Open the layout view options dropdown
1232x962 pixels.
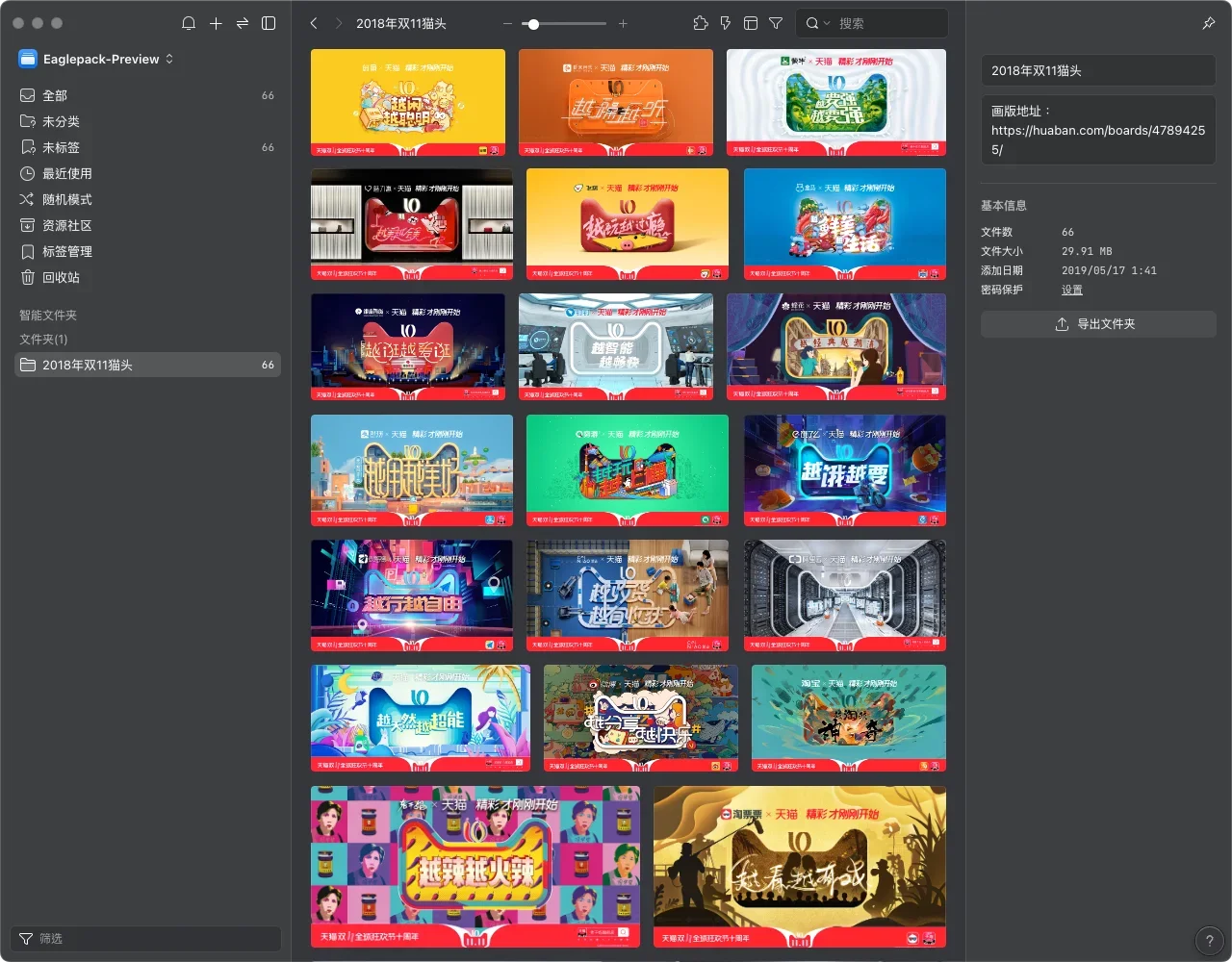[x=751, y=23]
